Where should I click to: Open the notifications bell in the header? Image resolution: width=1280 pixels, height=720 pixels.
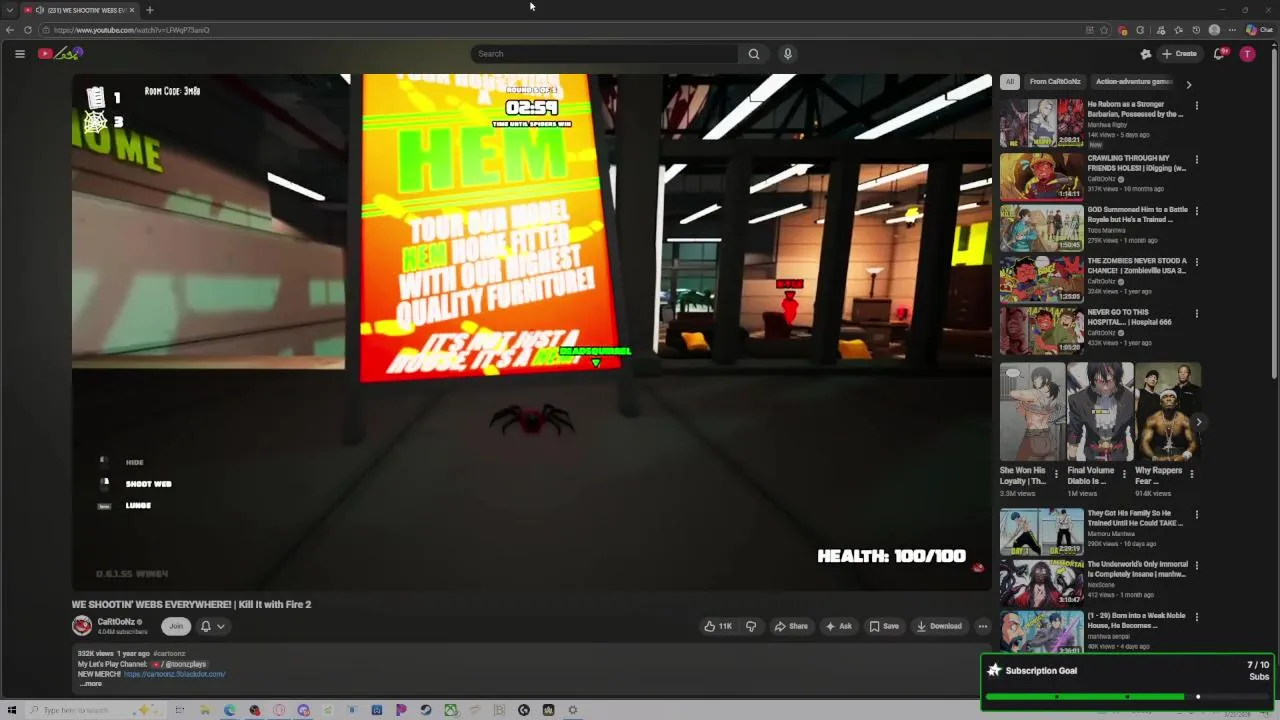tap(1219, 54)
